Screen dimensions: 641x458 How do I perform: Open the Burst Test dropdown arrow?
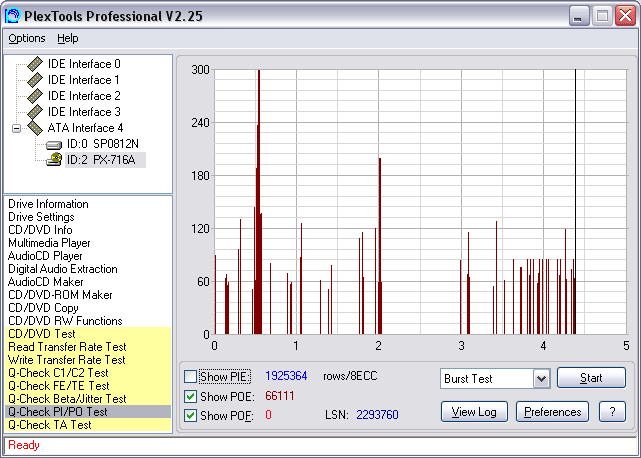[541, 379]
